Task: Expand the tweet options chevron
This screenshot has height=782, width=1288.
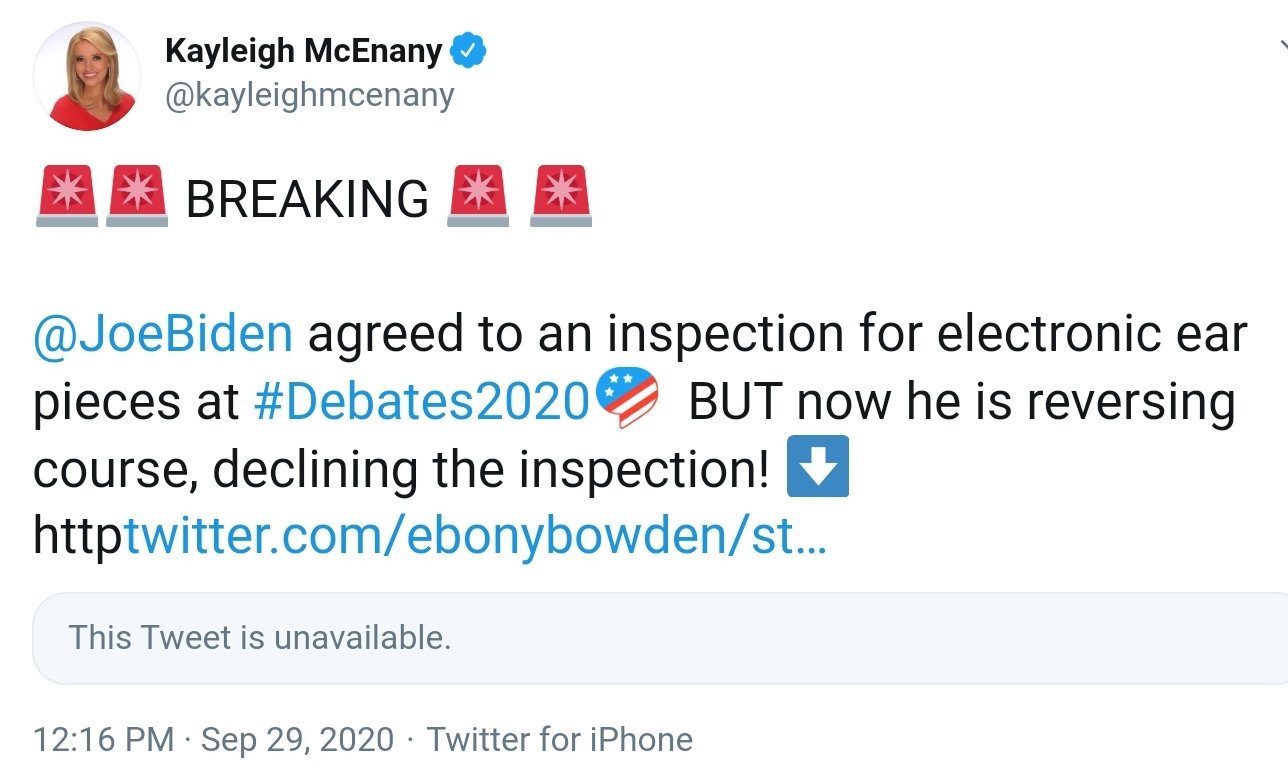Action: pos(1281,45)
